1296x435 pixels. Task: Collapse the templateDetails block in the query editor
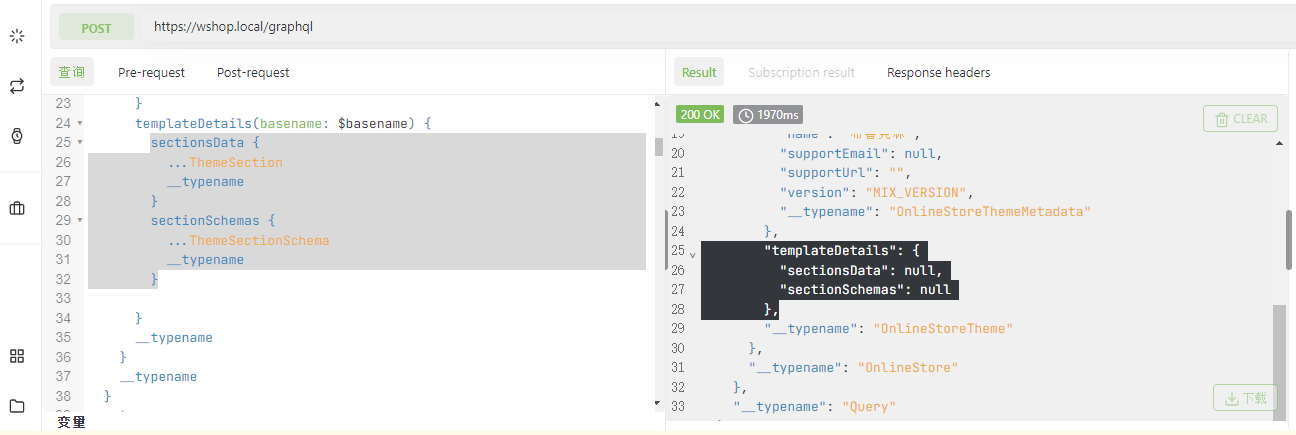[80, 124]
